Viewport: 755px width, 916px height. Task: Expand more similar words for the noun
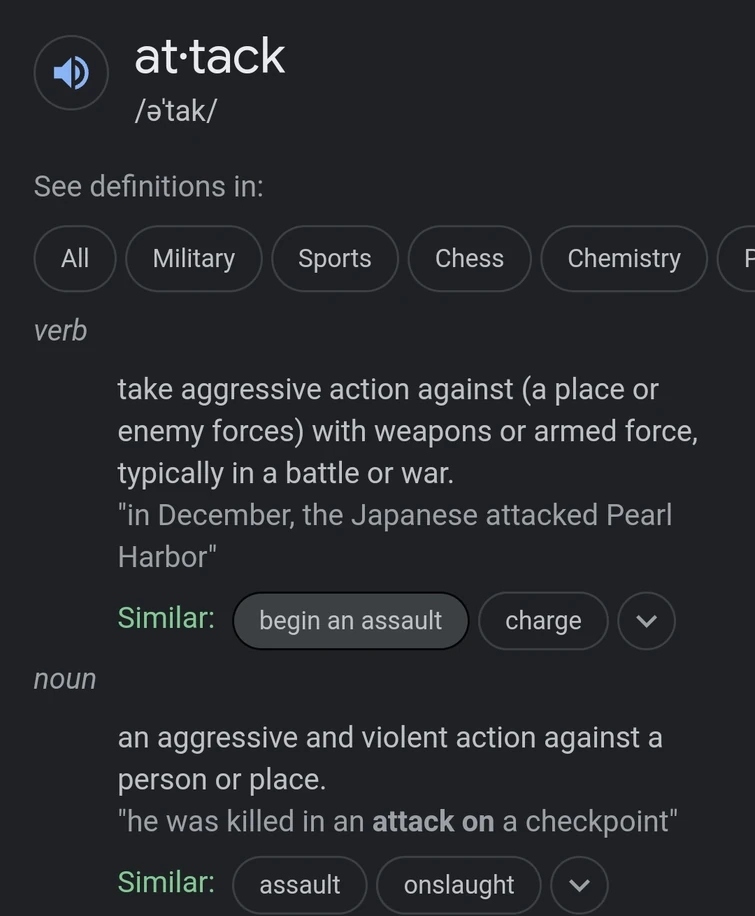(579, 885)
